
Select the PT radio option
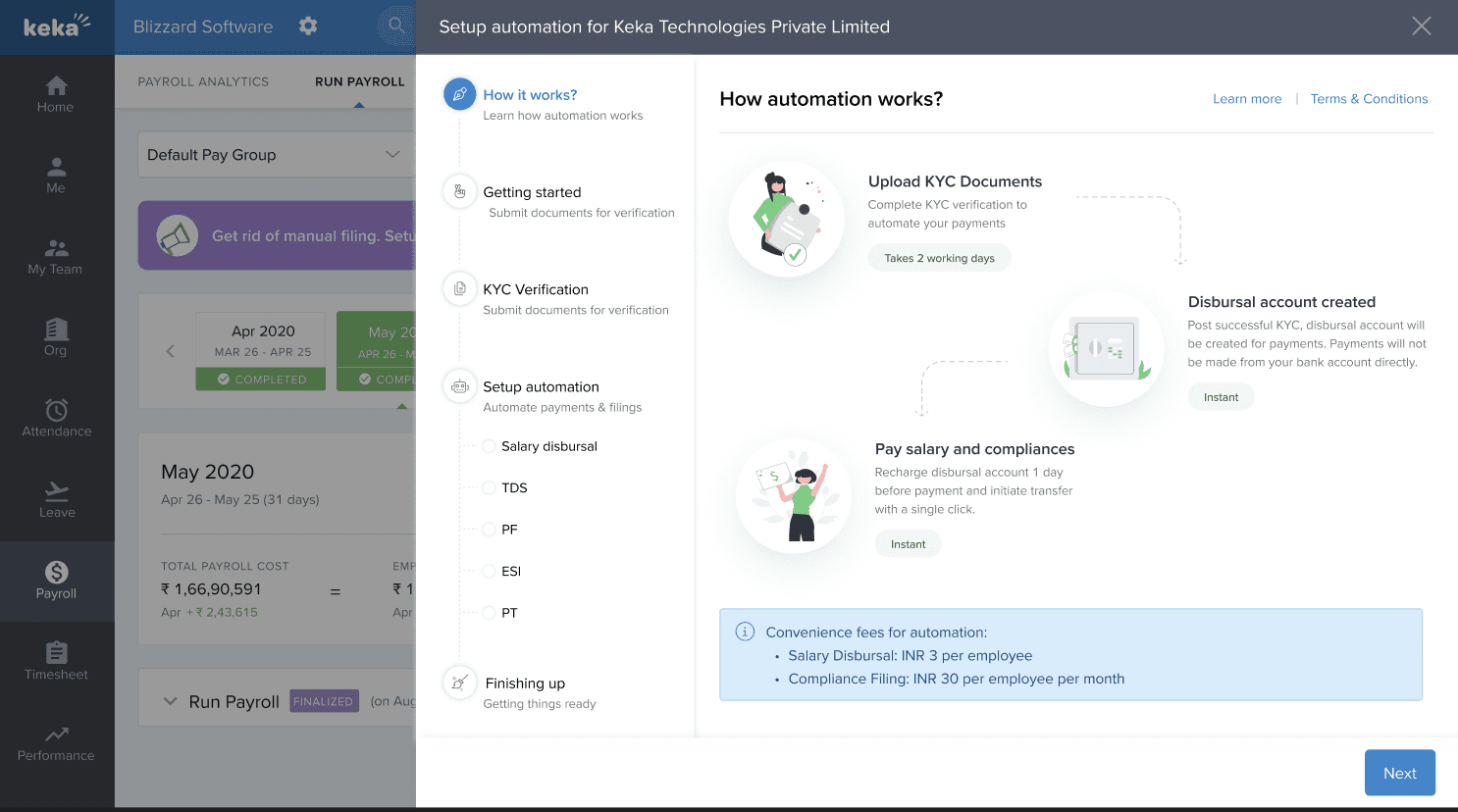(x=489, y=613)
